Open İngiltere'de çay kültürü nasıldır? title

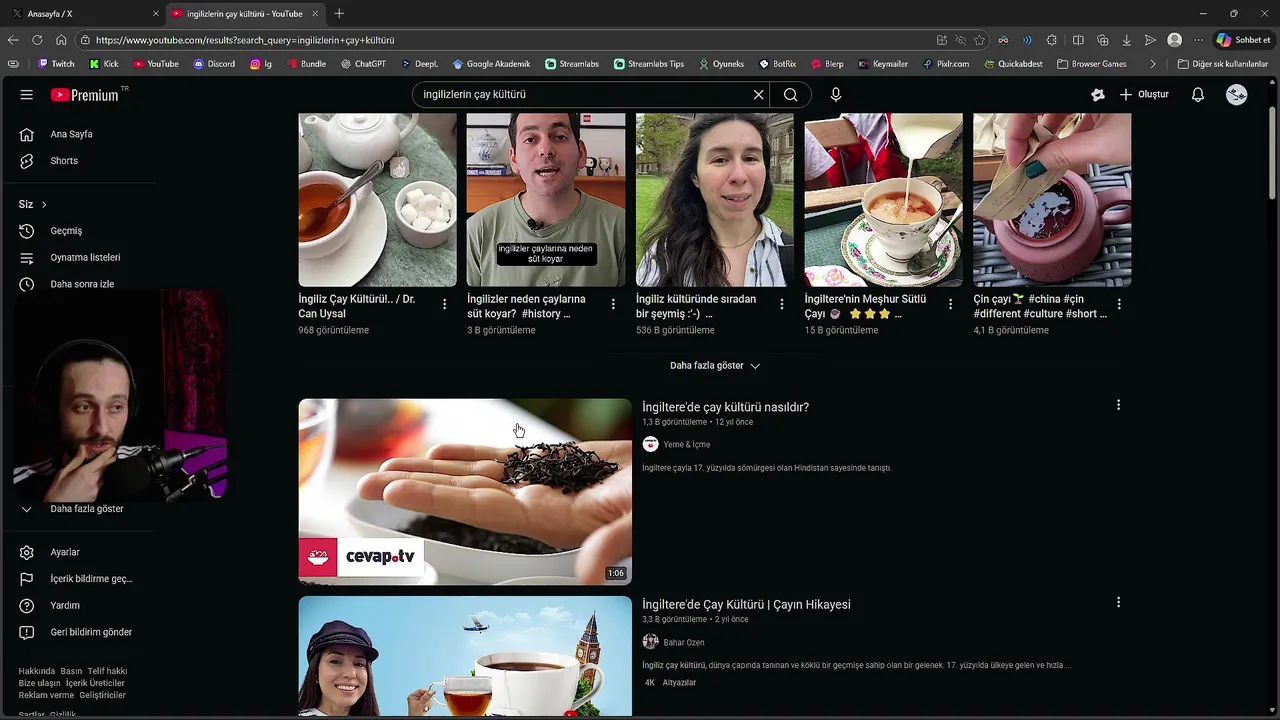click(x=725, y=407)
